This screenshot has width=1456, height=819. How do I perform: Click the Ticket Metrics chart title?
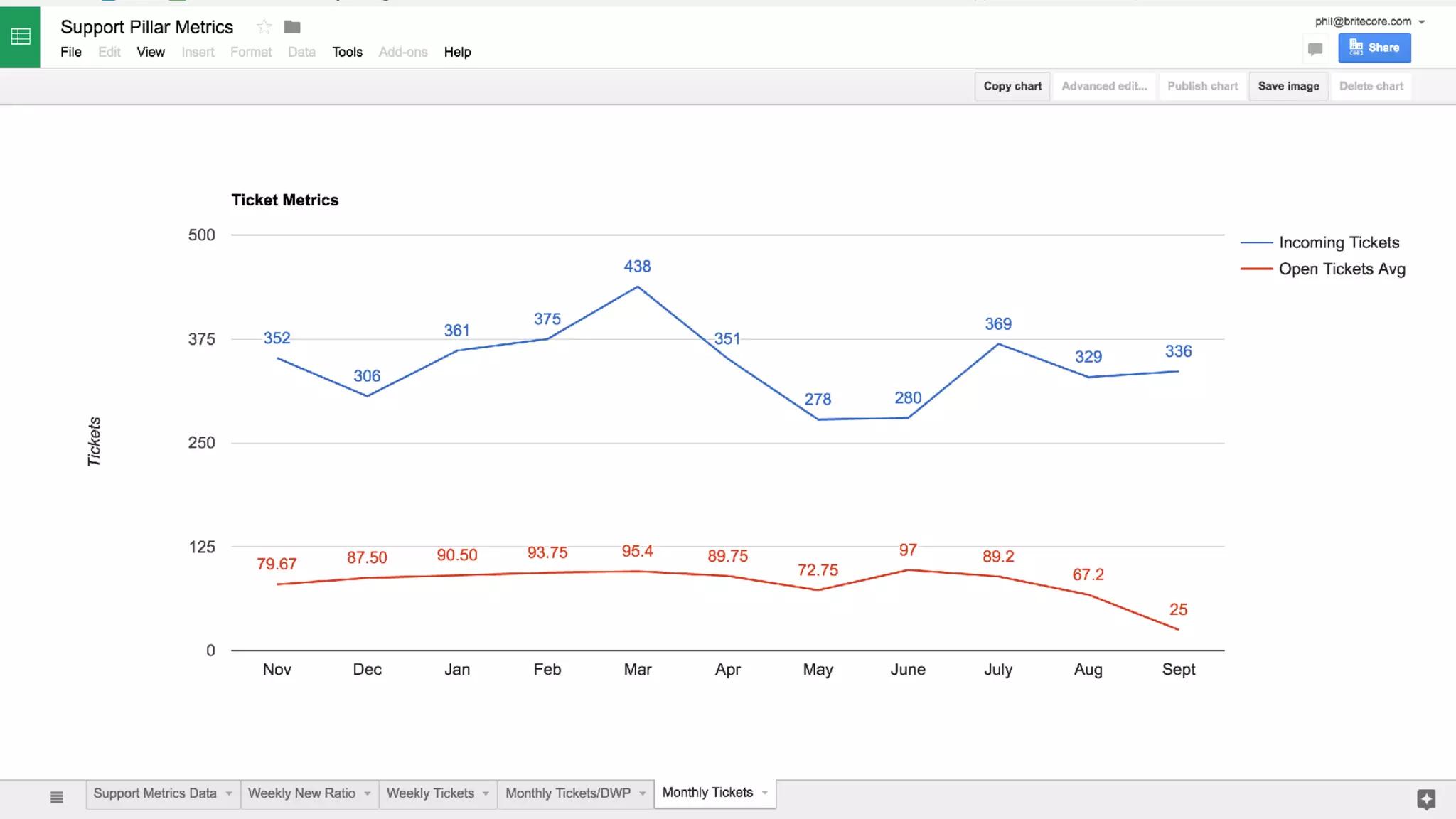(x=285, y=200)
